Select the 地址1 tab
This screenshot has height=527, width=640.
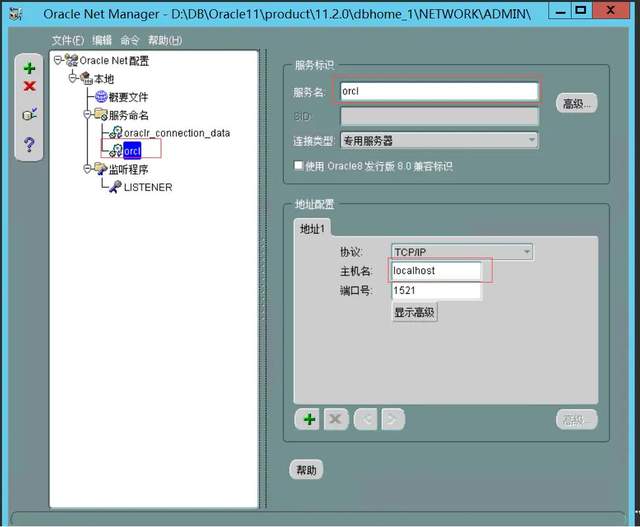[313, 229]
